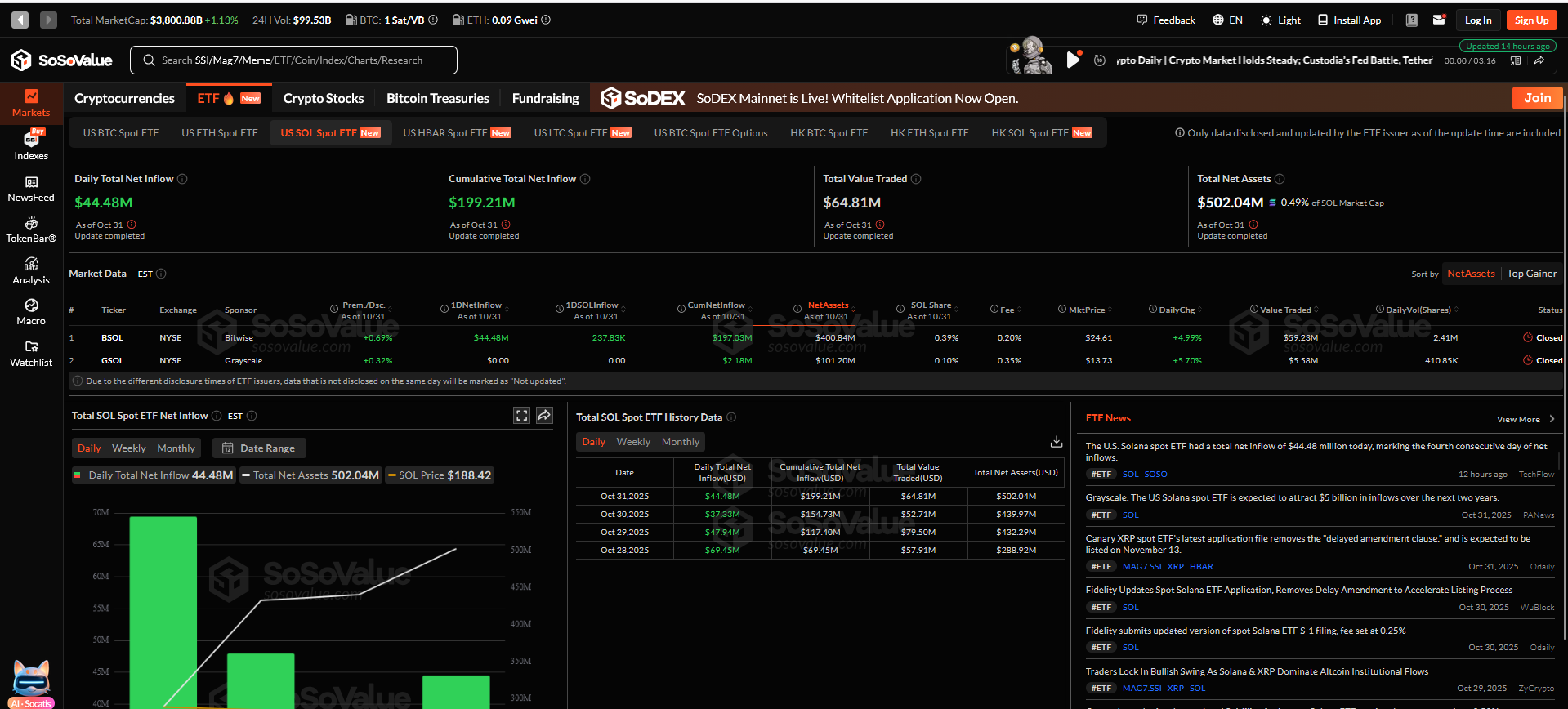Viewport: 1568px width, 709px height.
Task: Sort market data by Top Gainer
Action: 1531,274
